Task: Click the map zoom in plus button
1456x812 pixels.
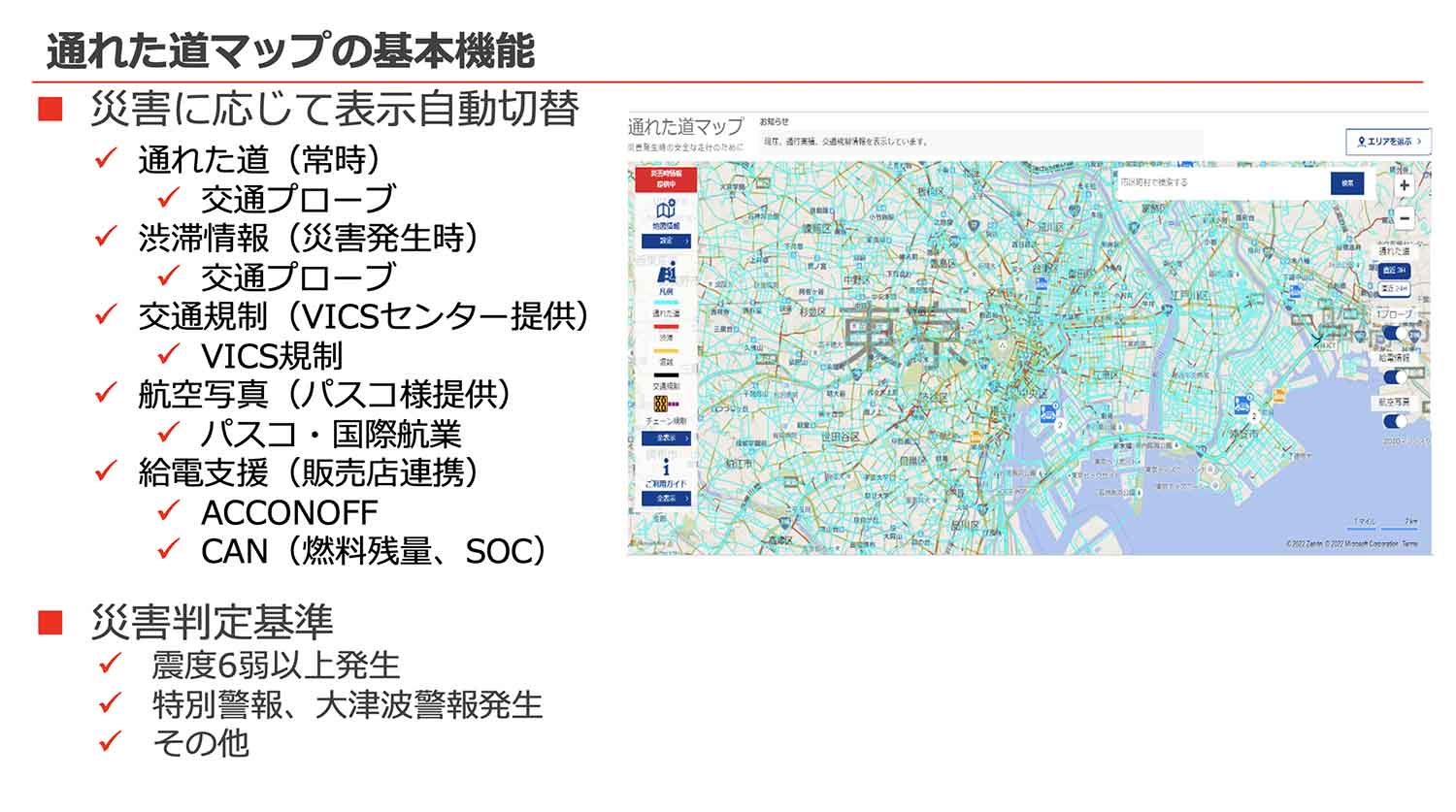Action: [1405, 185]
